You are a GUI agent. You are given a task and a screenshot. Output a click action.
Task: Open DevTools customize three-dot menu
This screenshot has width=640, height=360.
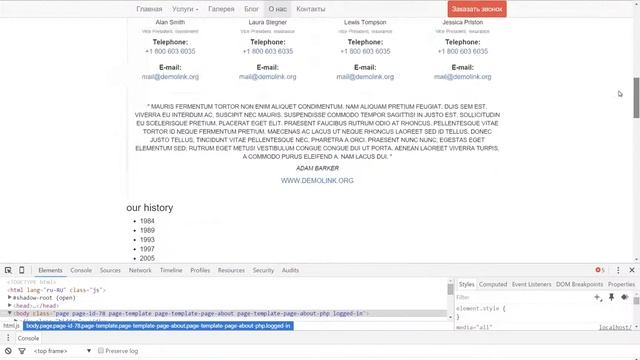pos(618,270)
